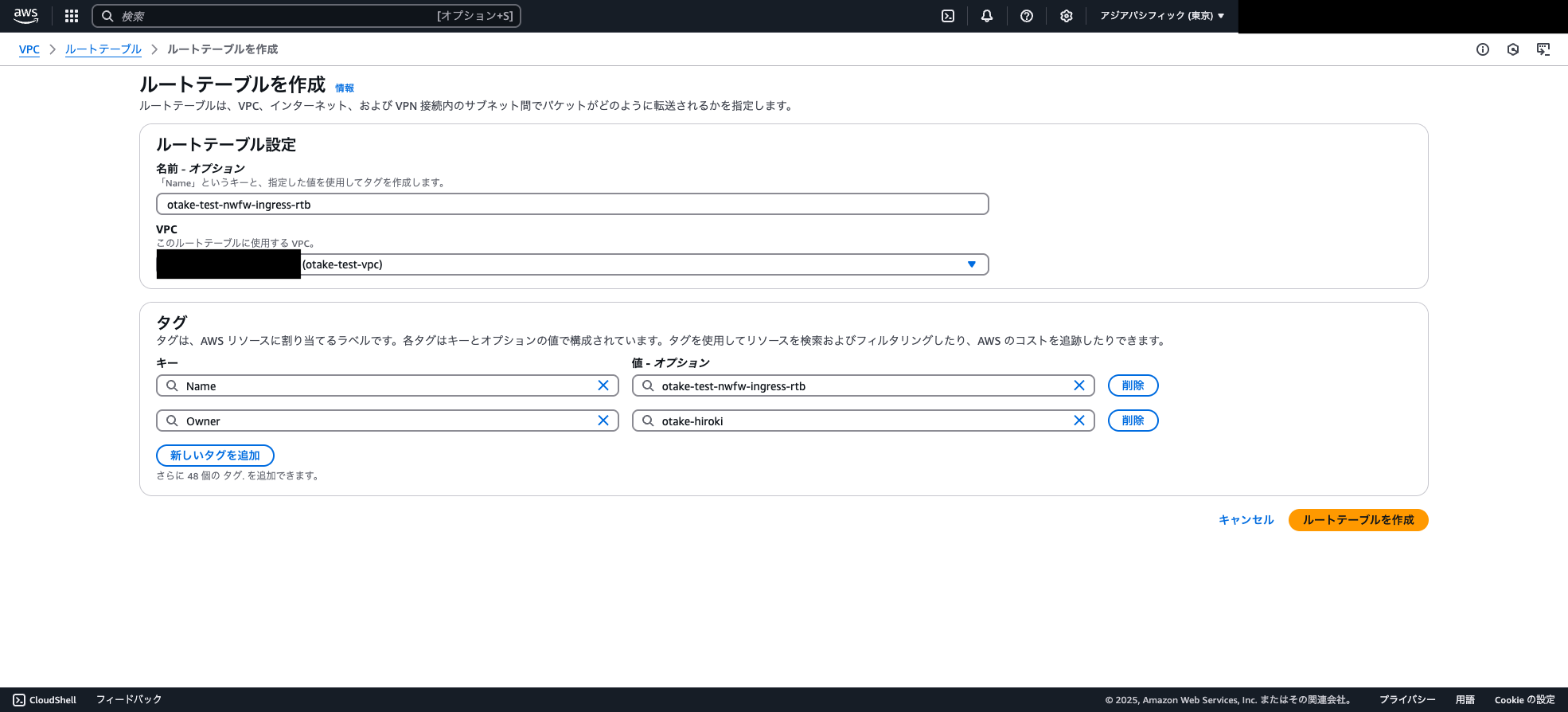The width and height of the screenshot is (1568, 712).
Task: Click the orange ルートテーブルを作成 button
Action: (x=1359, y=520)
